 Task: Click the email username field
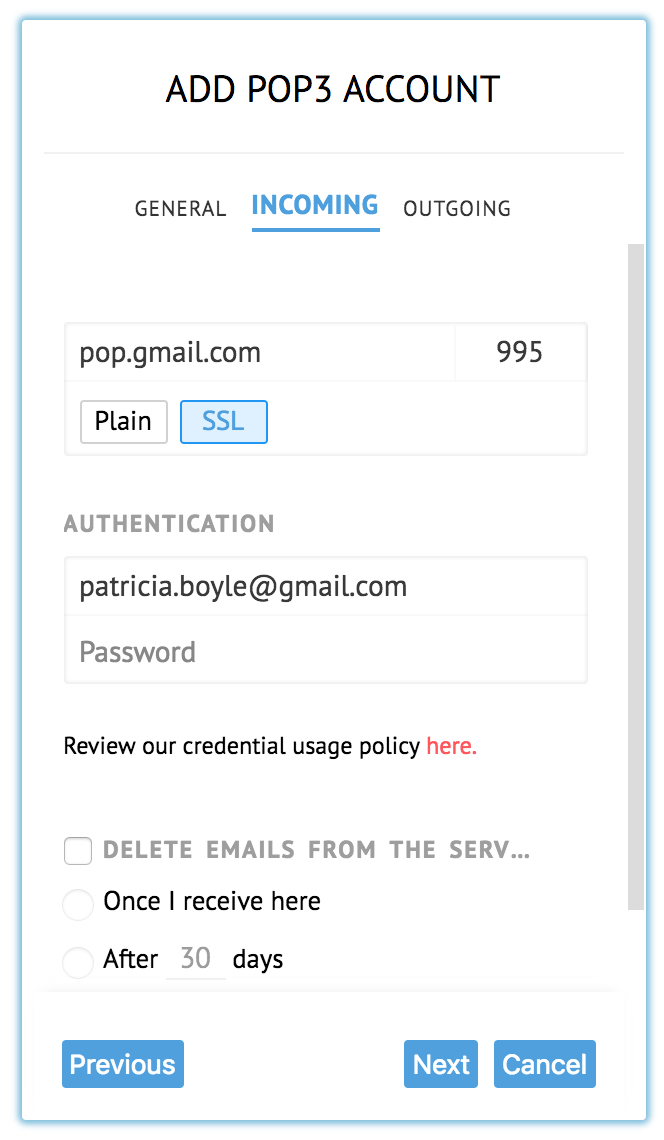coord(325,586)
